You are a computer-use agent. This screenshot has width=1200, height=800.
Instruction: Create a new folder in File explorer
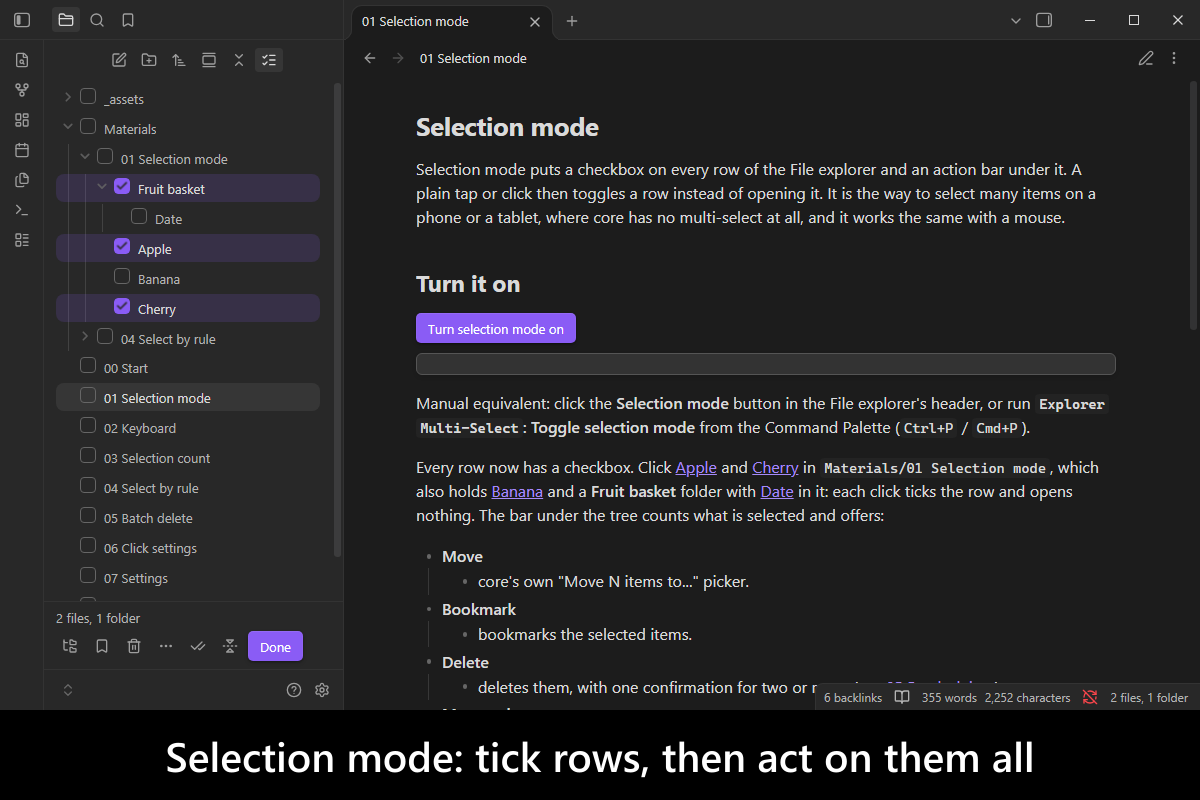pyautogui.click(x=149, y=60)
